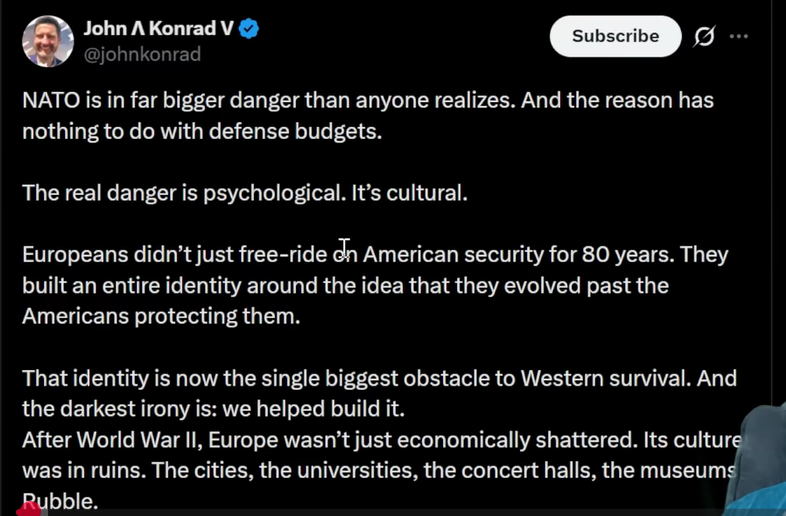Click the word 'Rubble.' at the bottom
Screen dimensions: 786x516
[x=60, y=501]
